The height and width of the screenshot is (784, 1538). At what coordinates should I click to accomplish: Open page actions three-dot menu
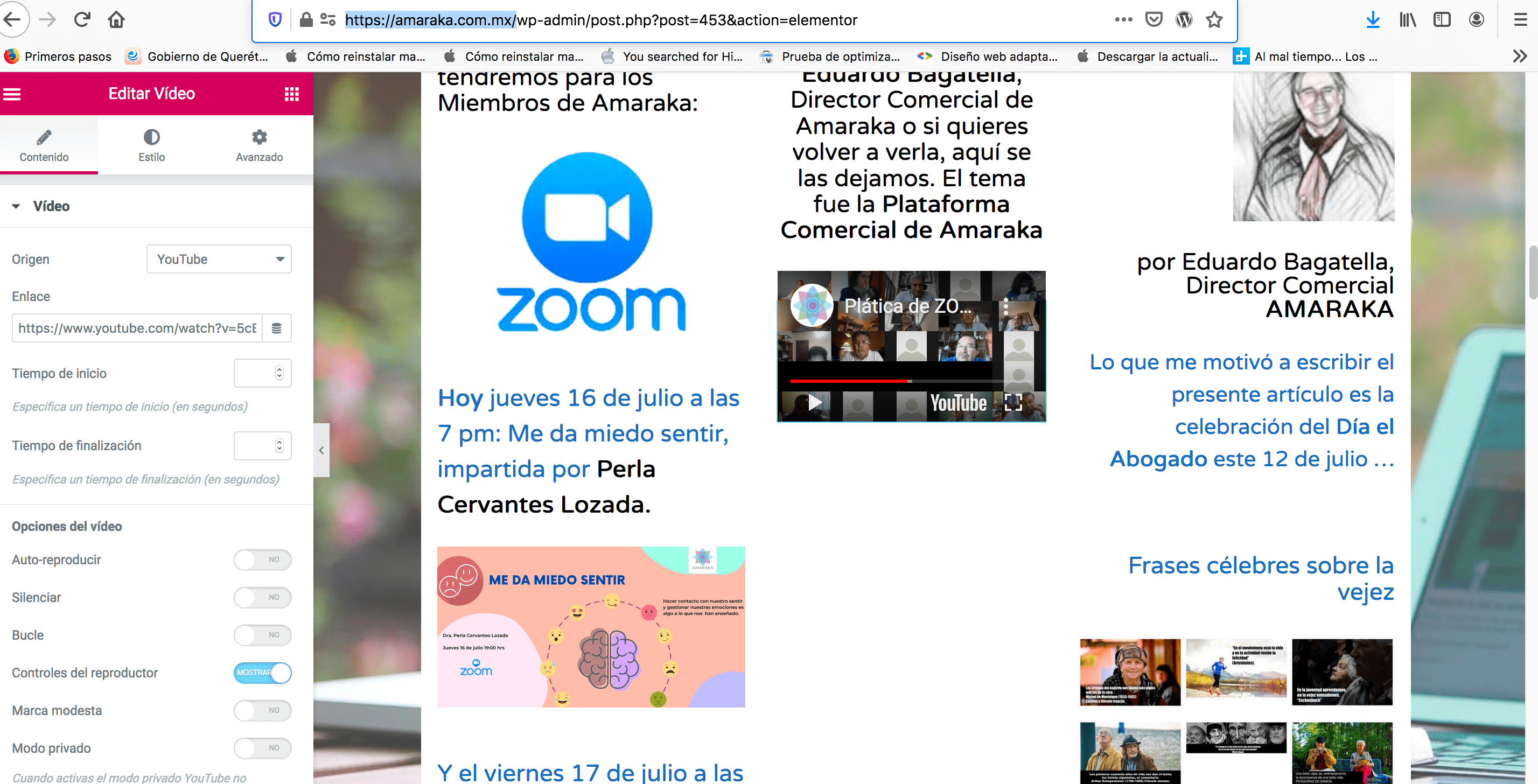tap(1123, 20)
